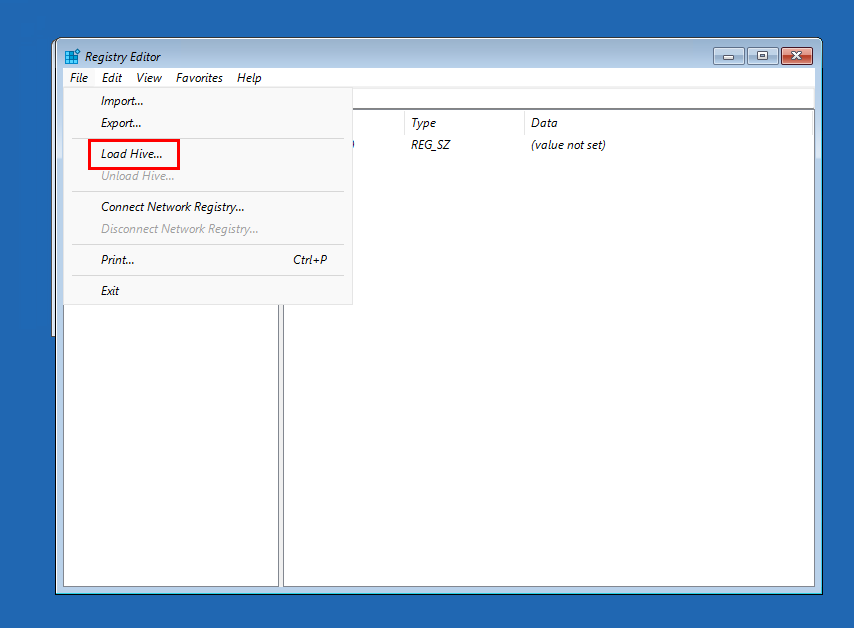Select the REG_SZ value row
This screenshot has height=628, width=854.
point(431,145)
